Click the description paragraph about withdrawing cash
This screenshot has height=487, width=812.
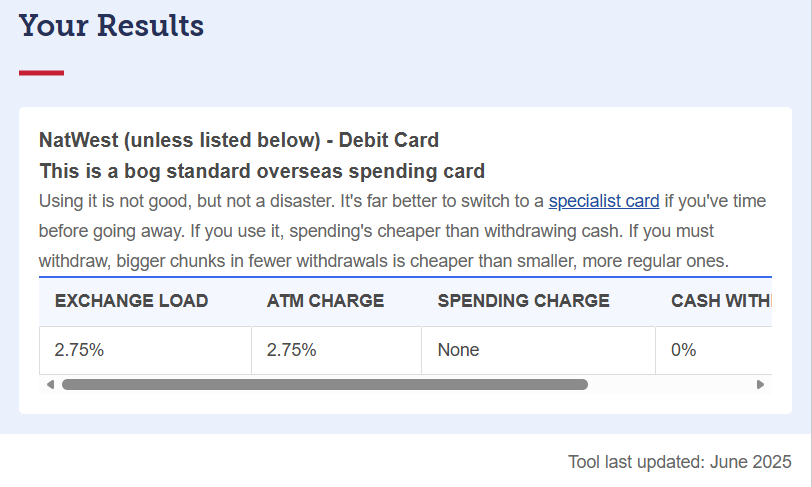[402, 231]
